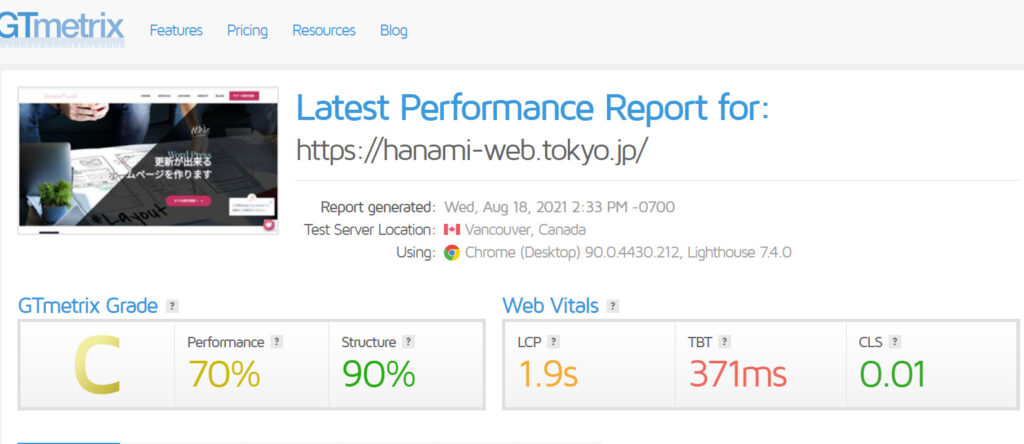Click the Latest Performance Report heading
Image resolution: width=1024 pixels, height=444 pixels.
pyautogui.click(x=533, y=108)
